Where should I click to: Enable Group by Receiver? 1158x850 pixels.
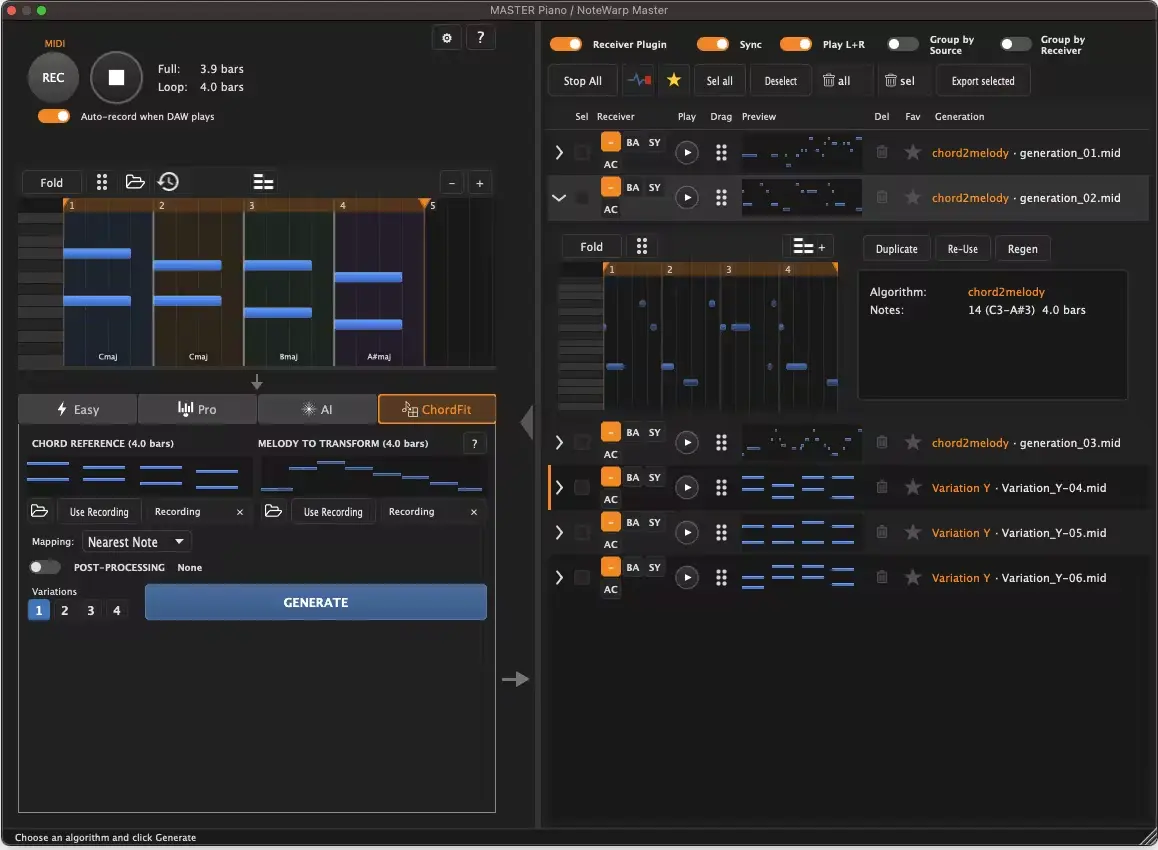tap(1015, 44)
